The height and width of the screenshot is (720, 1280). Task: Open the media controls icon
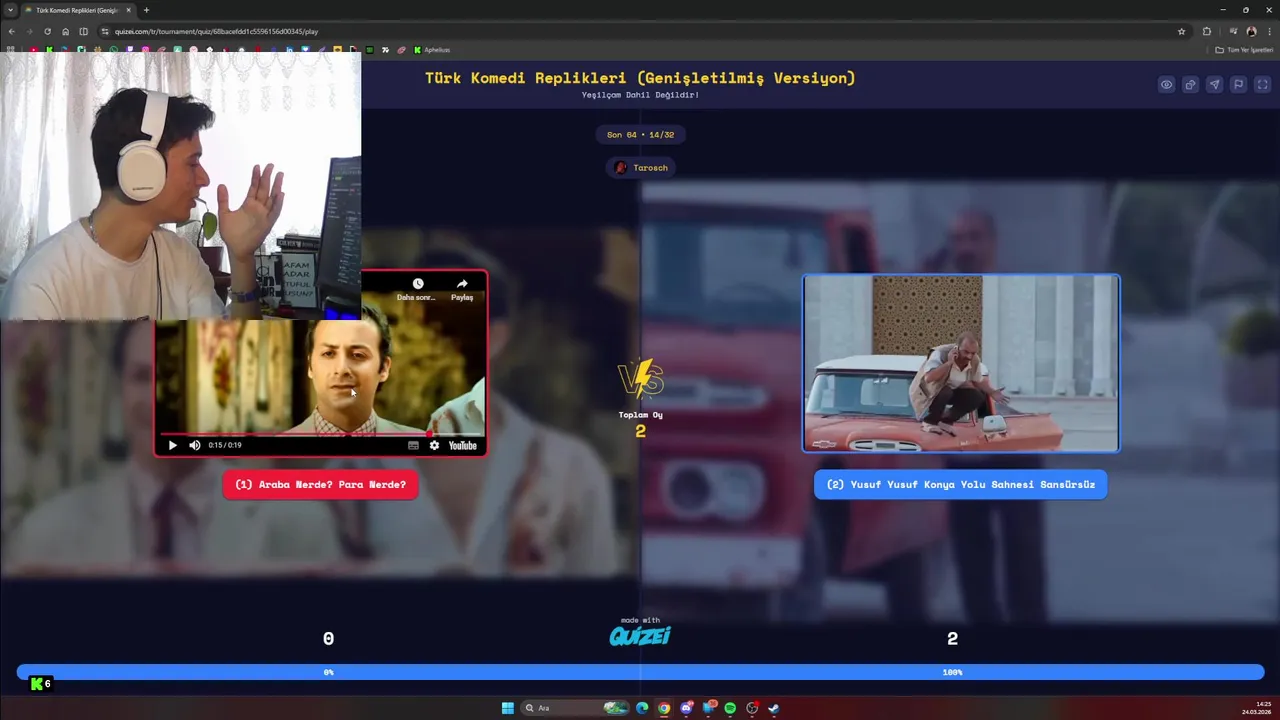(x=1233, y=31)
